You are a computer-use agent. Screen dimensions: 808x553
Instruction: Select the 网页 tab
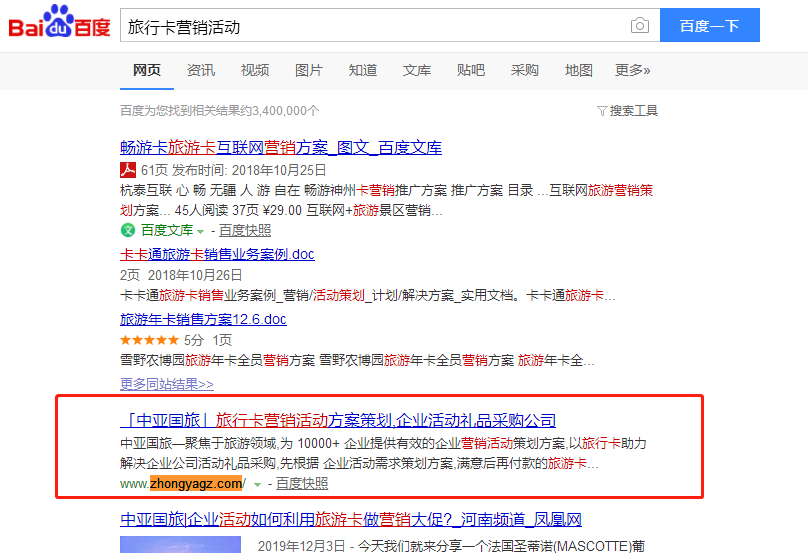click(x=147, y=70)
